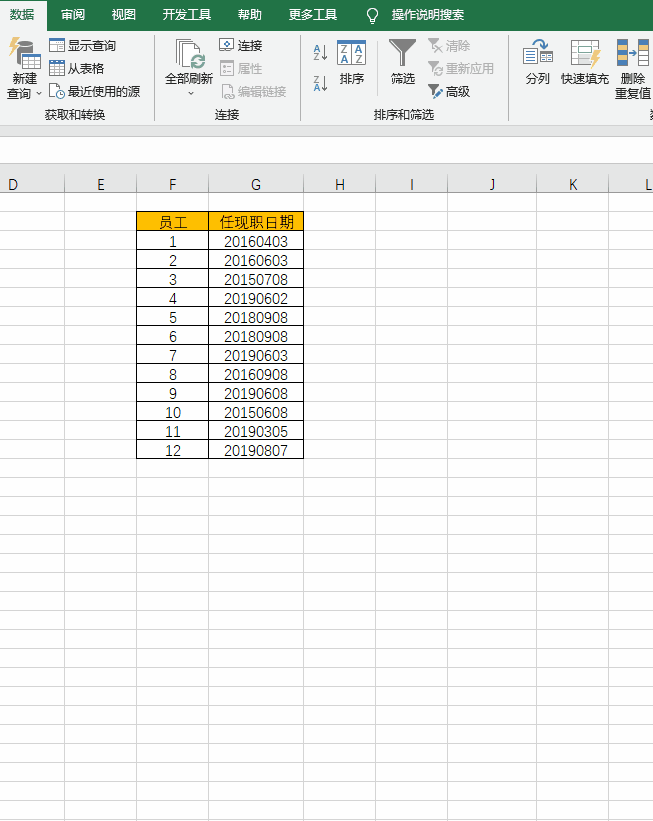Select column D header
This screenshot has width=653, height=821.
pyautogui.click(x=32, y=184)
